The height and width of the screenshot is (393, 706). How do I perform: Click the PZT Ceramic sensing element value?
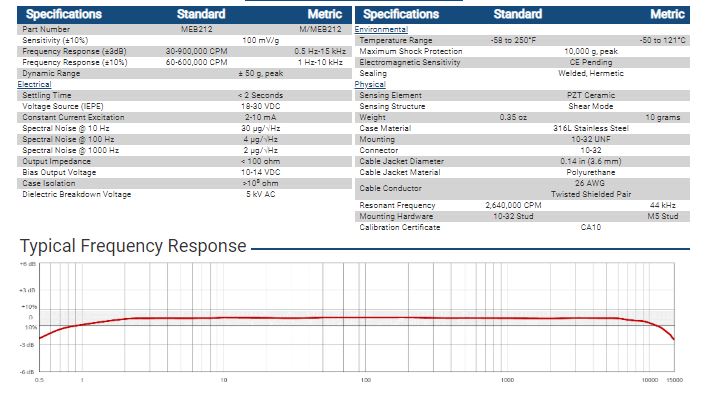tap(591, 95)
